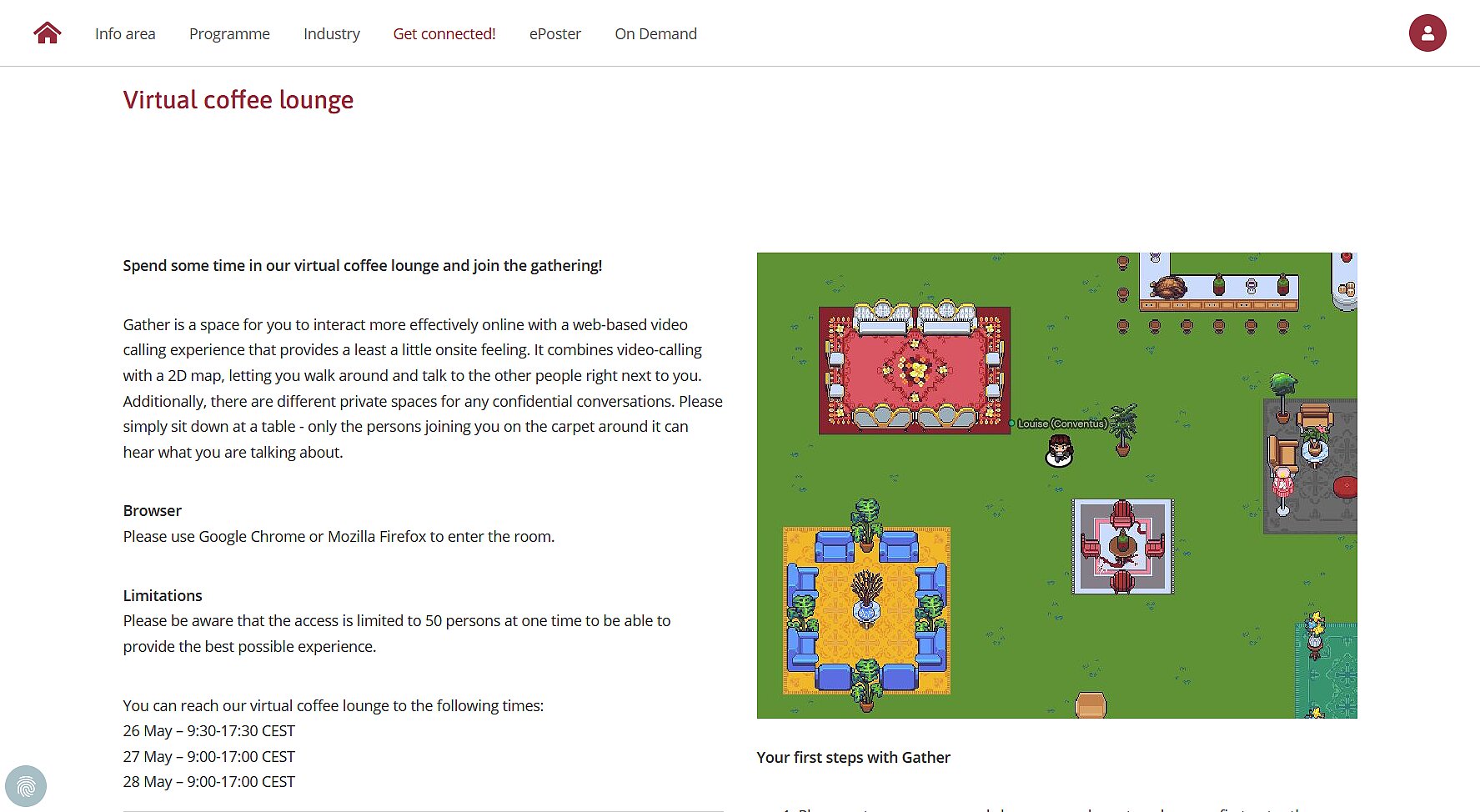Click the small gray table with red chairs
The image size is (1480, 812).
click(1123, 547)
